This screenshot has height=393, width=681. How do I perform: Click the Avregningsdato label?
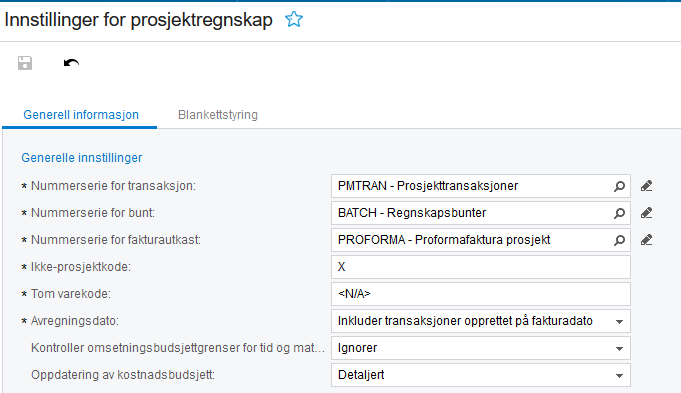point(75,321)
